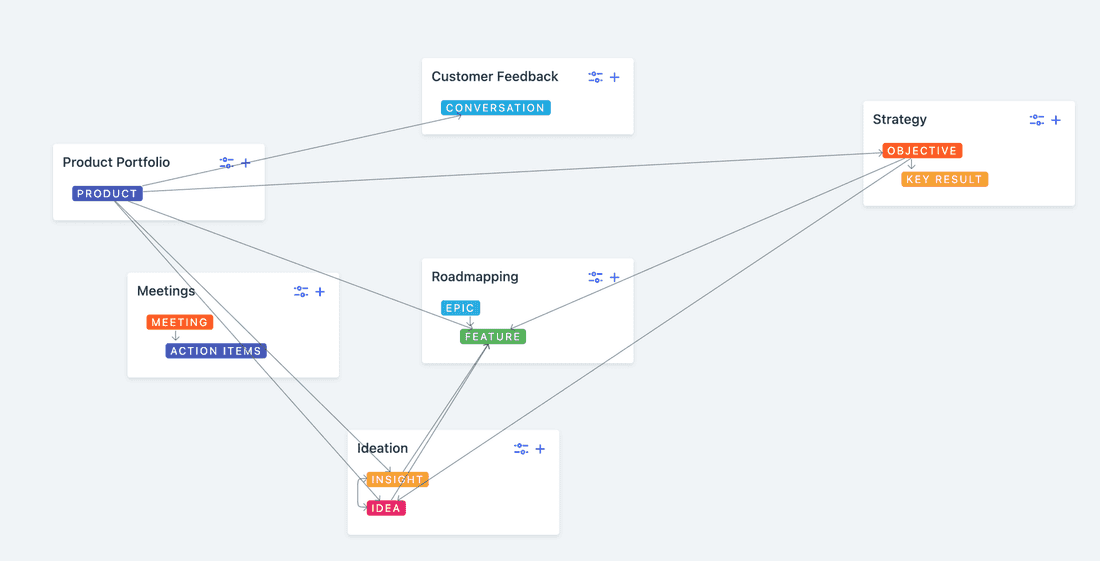Open settings sliders for Strategy card
1100x561 pixels.
pyautogui.click(x=1037, y=120)
